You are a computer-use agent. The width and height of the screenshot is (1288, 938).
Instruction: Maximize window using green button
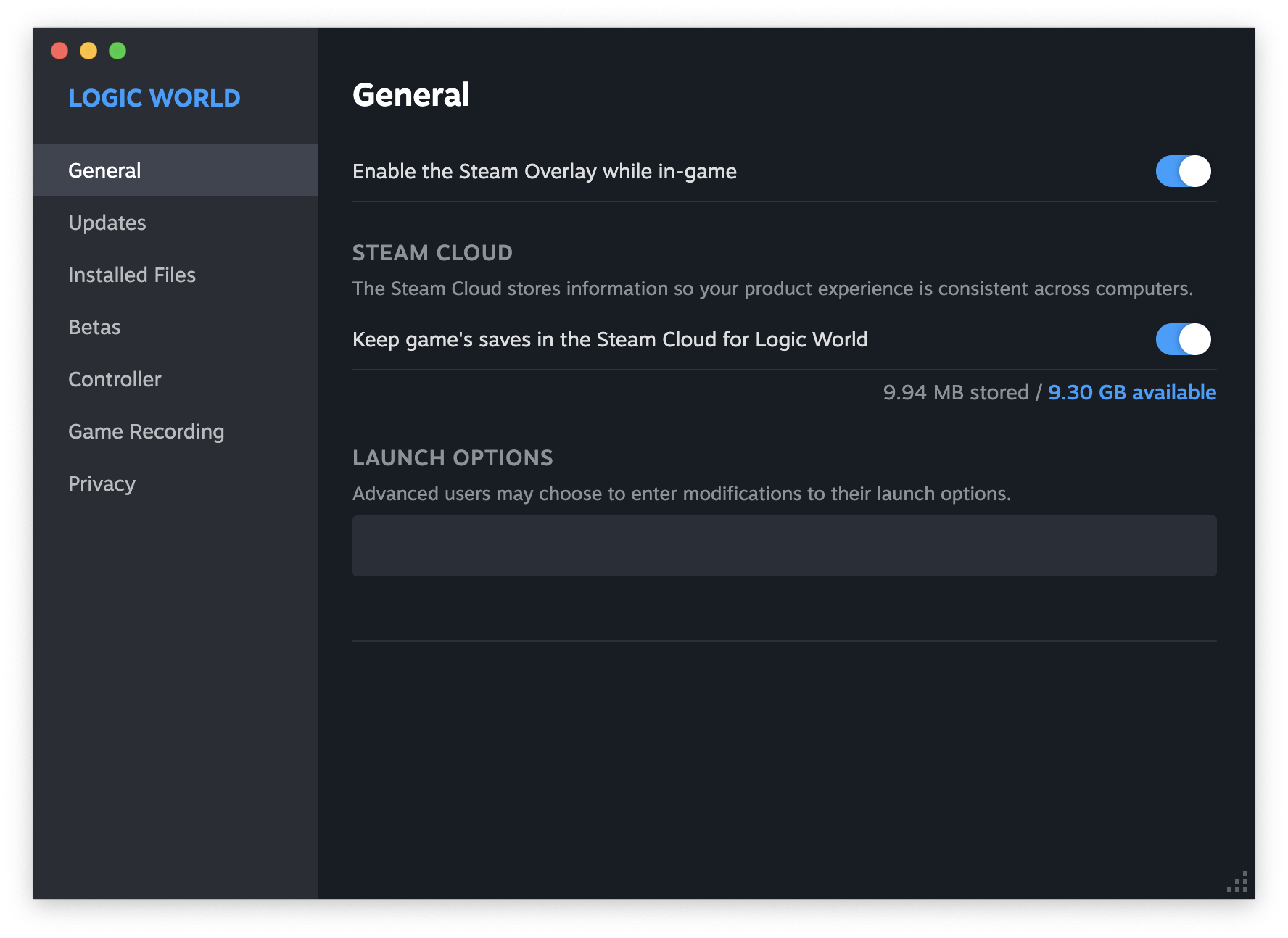pyautogui.click(x=117, y=51)
